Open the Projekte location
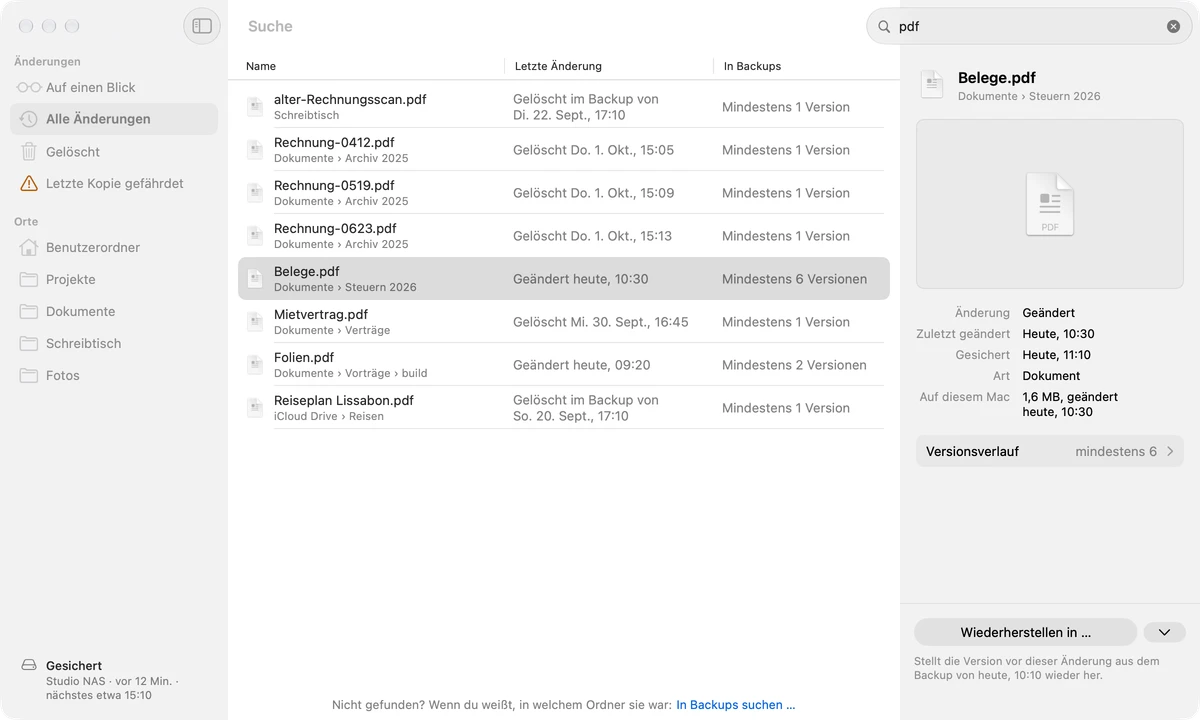Screen dimensions: 1200x720 [114, 279]
